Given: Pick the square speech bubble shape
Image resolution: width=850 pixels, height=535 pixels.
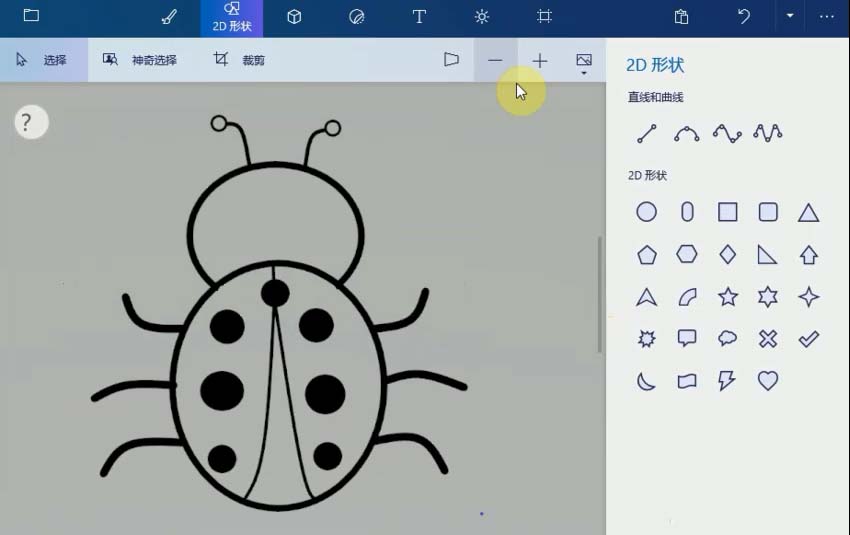Looking at the screenshot, I should [687, 338].
